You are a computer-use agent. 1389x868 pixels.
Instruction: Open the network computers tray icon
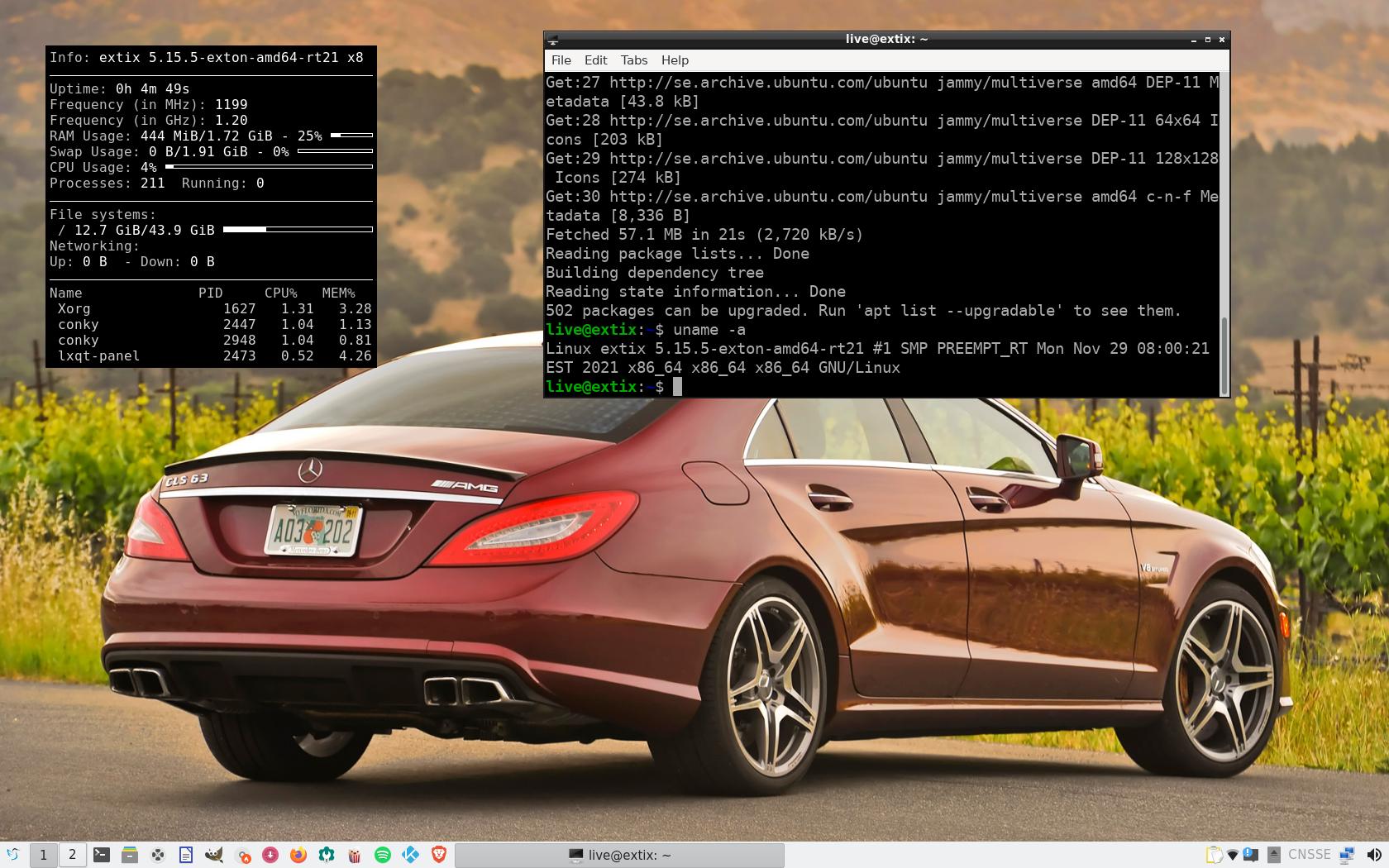(x=1348, y=855)
